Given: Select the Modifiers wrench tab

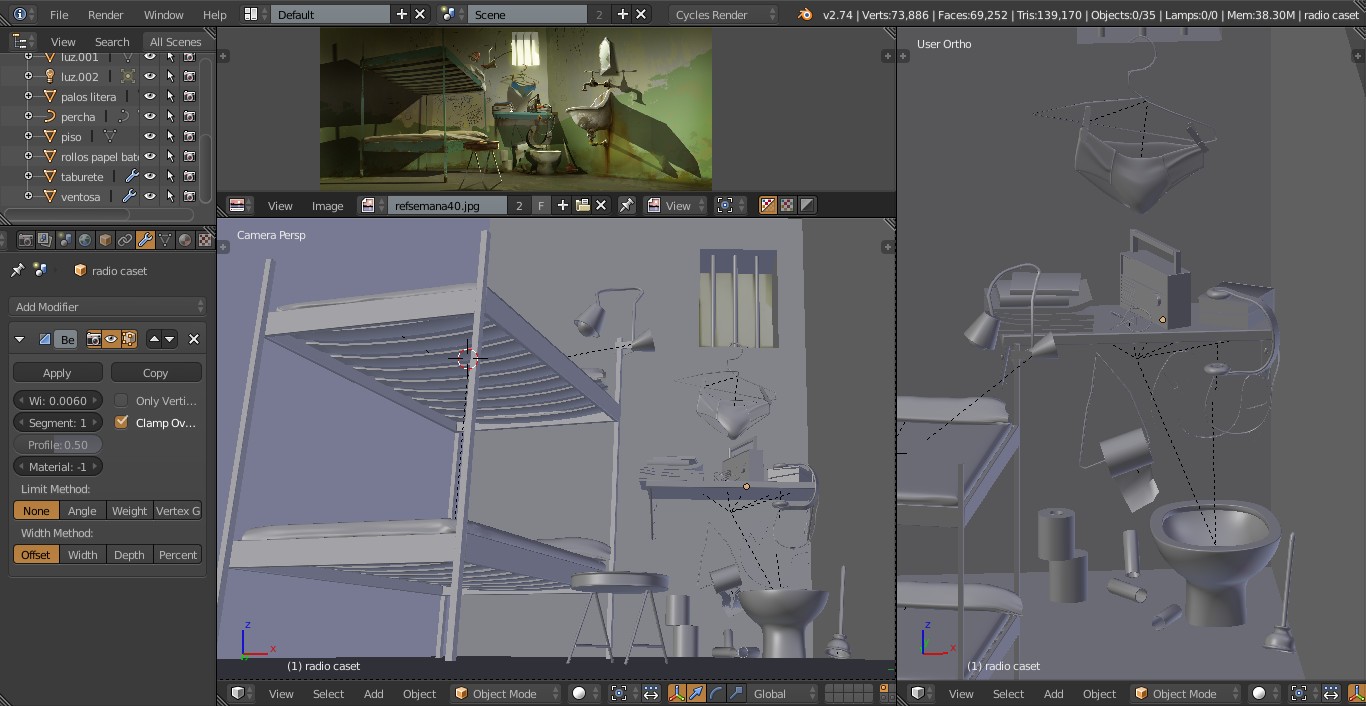Looking at the screenshot, I should click(x=145, y=240).
